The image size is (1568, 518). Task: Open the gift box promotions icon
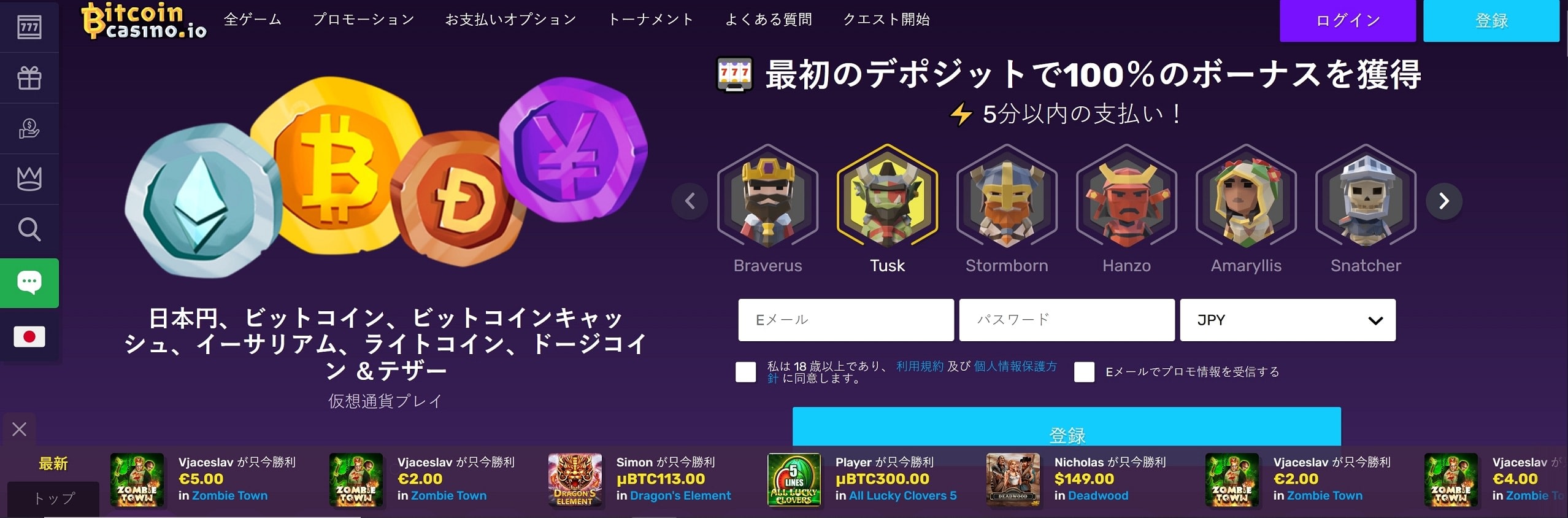29,78
